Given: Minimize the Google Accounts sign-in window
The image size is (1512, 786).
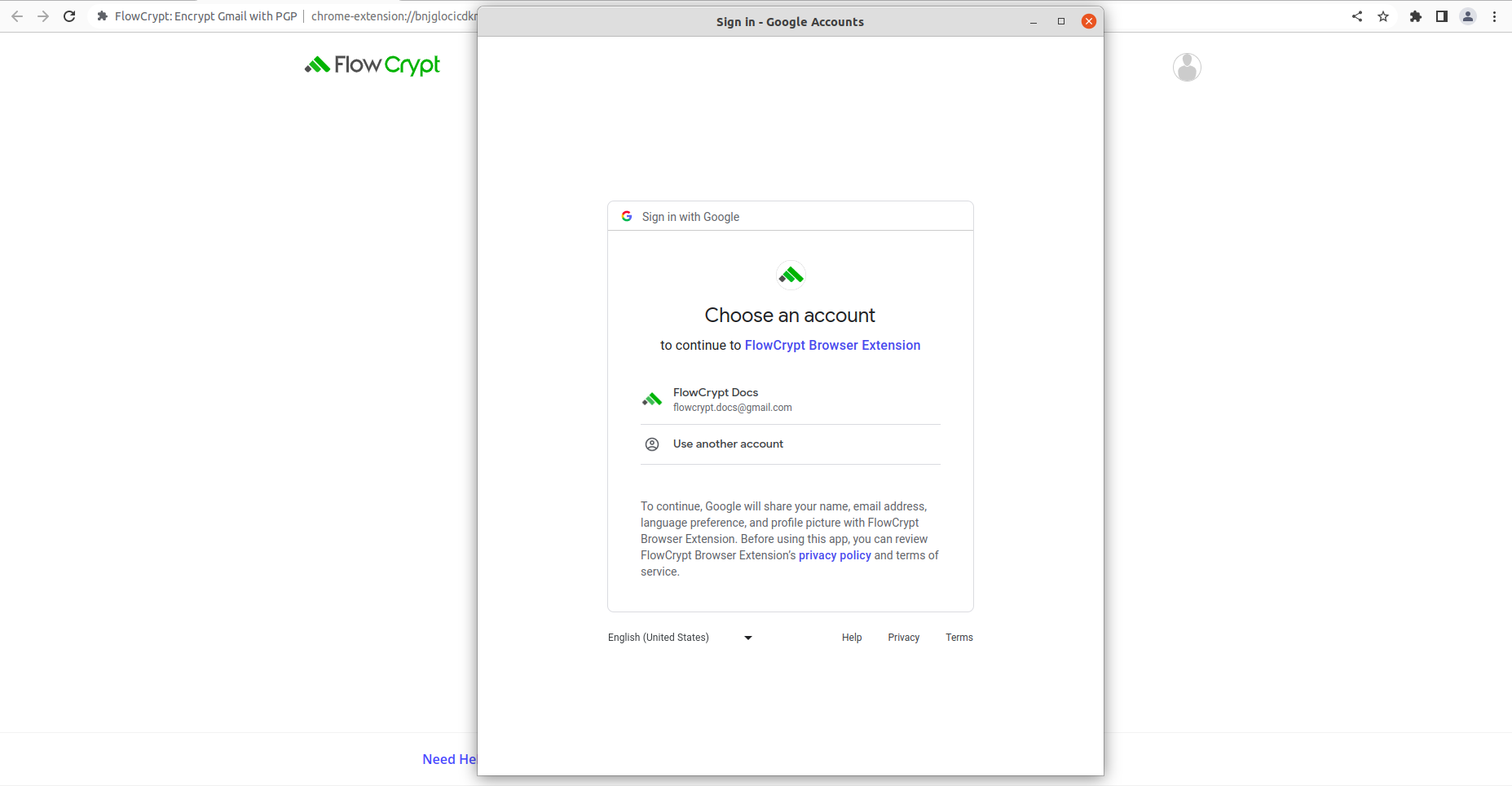Looking at the screenshot, I should click(1034, 22).
